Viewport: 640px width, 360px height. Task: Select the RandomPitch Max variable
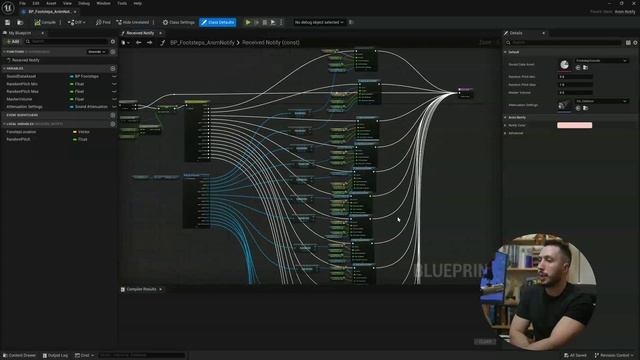click(22, 91)
